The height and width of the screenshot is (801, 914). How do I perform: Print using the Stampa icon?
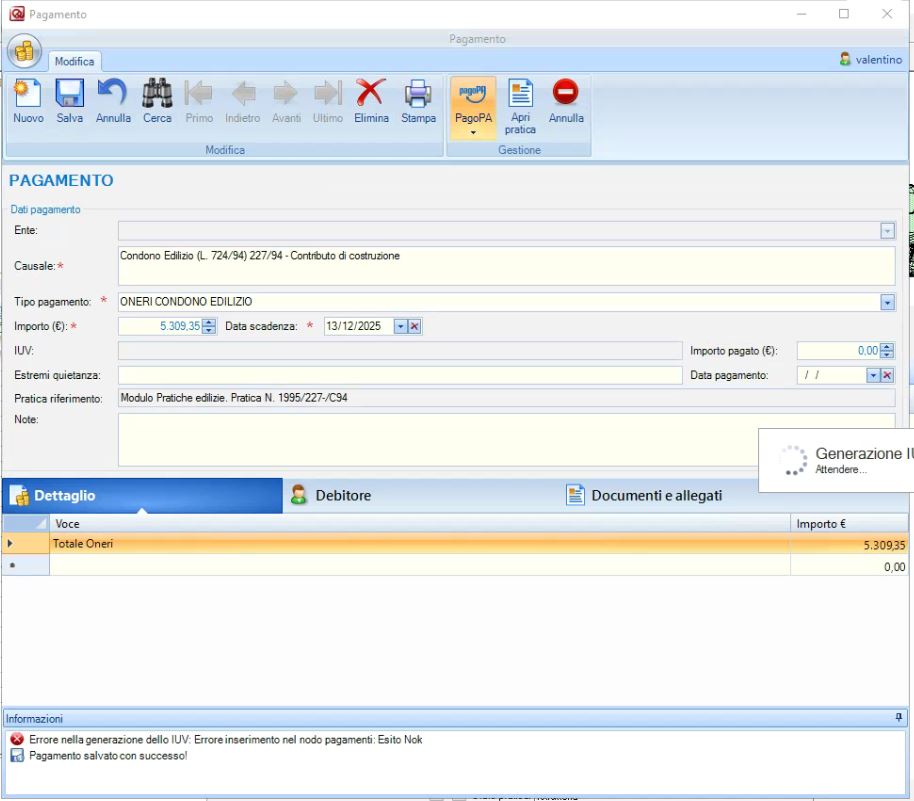[x=418, y=95]
